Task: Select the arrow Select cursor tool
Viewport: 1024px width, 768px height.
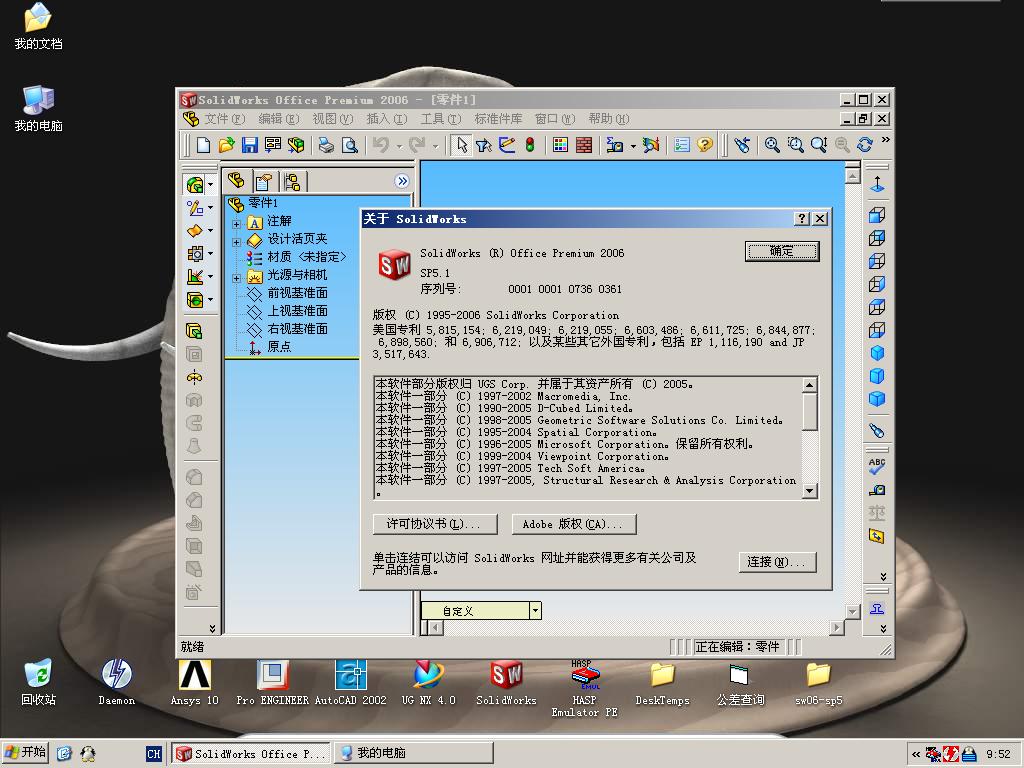Action: 462,145
